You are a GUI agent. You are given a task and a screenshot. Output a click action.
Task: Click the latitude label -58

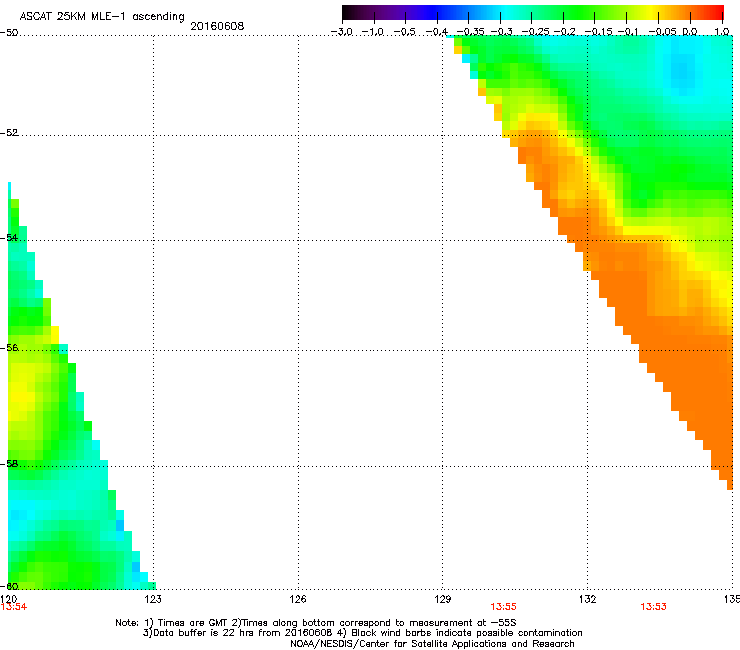click(9, 464)
